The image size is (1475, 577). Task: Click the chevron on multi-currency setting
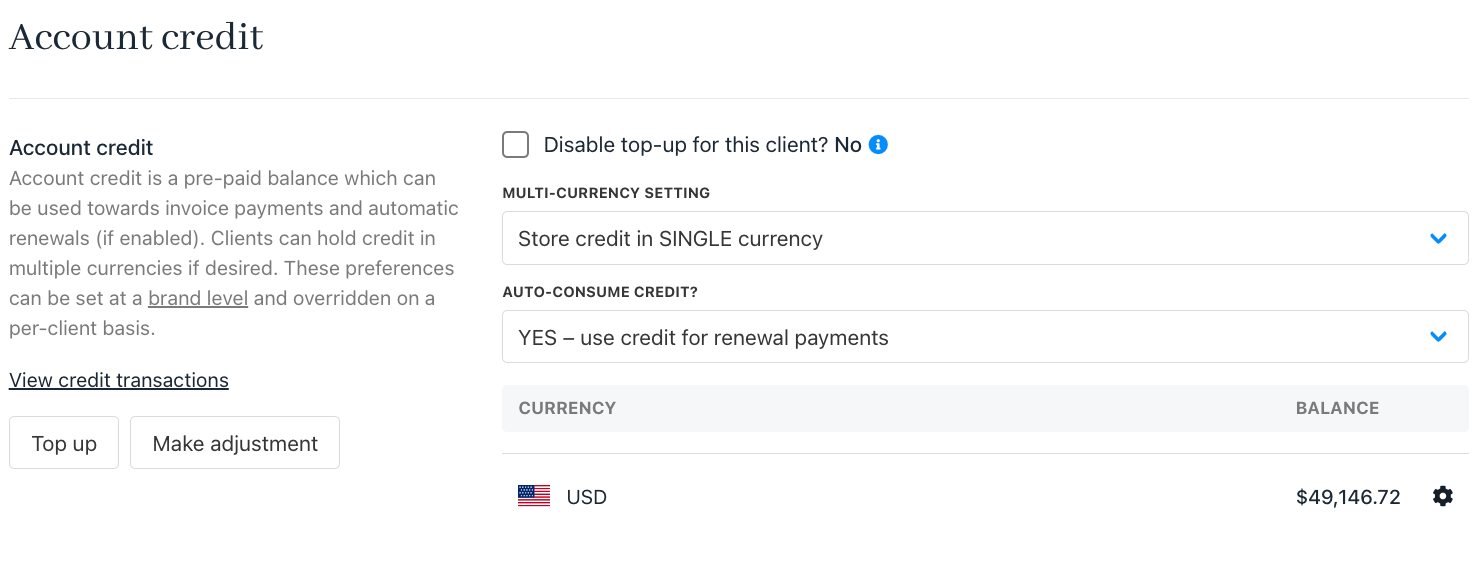1438,238
